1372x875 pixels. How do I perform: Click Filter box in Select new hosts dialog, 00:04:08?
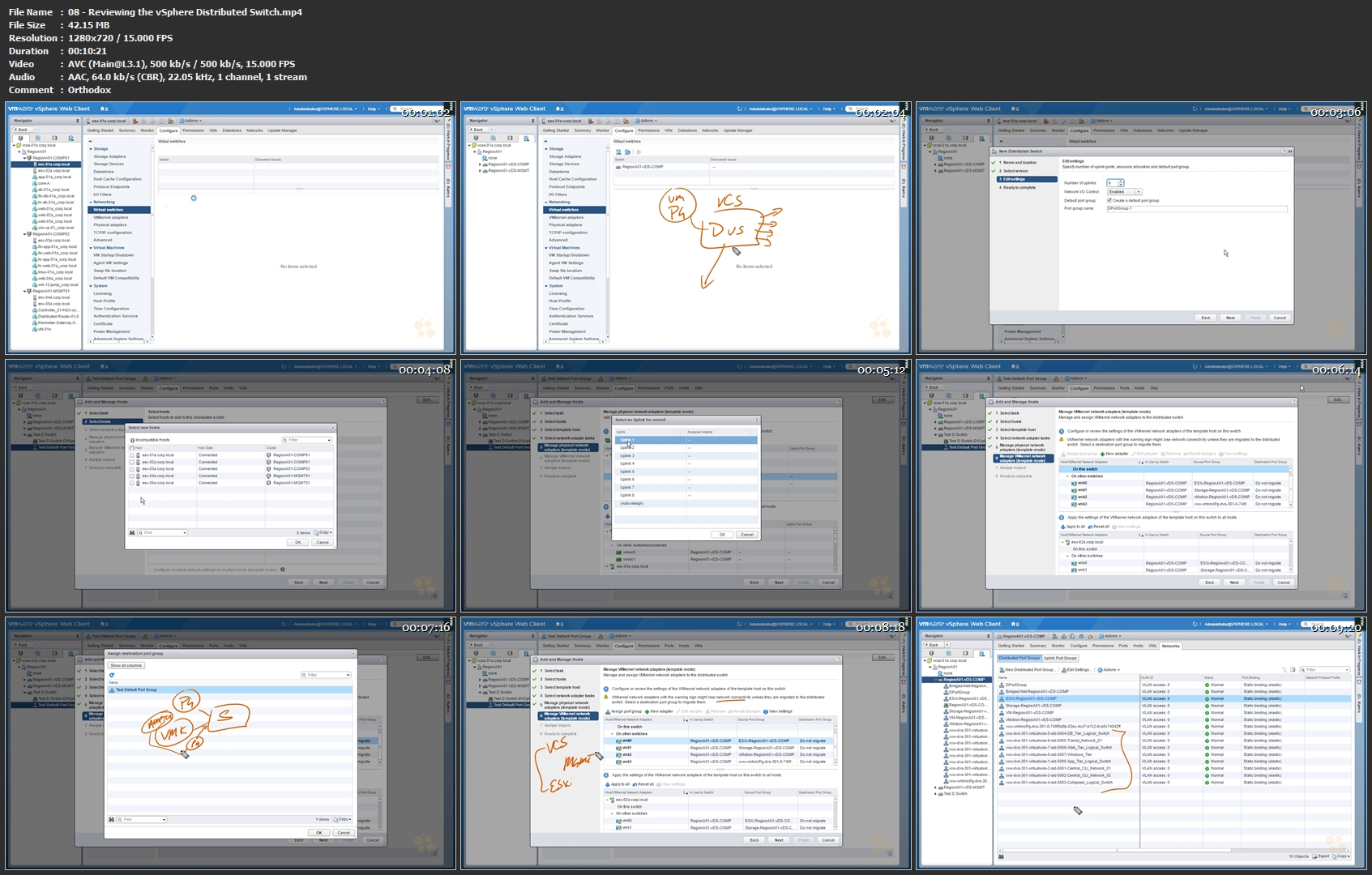[306, 440]
